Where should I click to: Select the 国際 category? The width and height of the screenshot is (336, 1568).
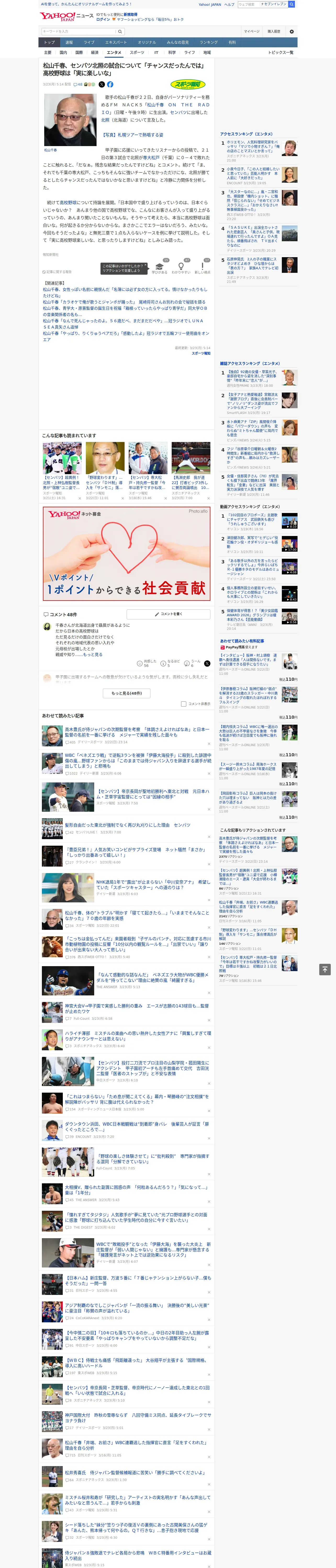79,52
